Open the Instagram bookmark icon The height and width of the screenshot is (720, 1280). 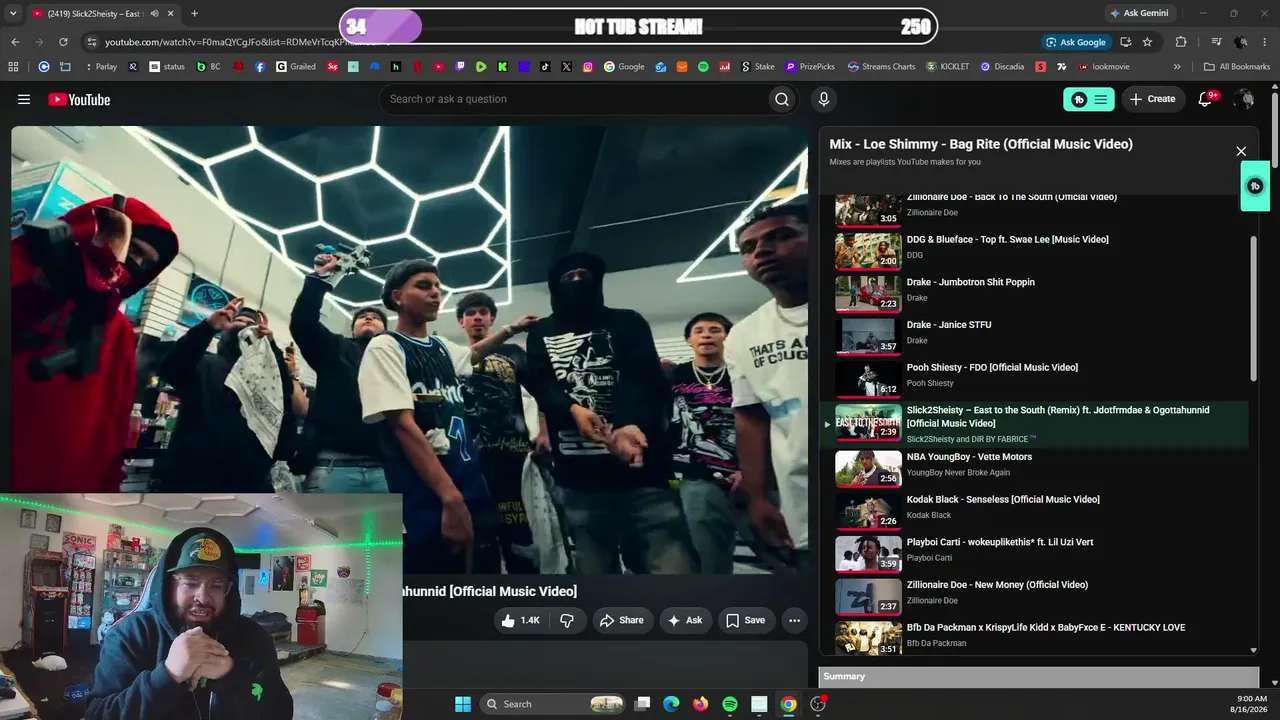coord(588,67)
